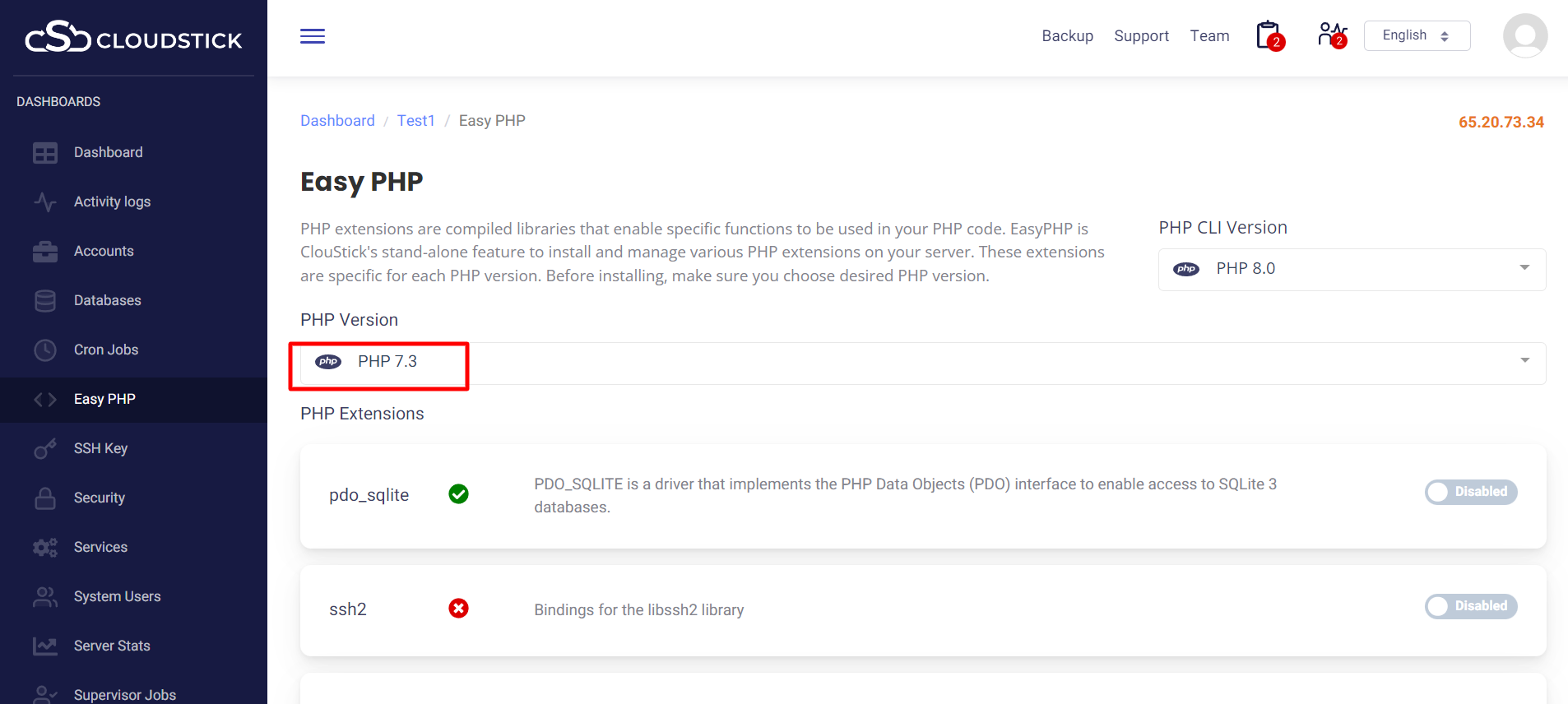Enable the ssh2 extension toggle
Screen dimensions: 1568x704
(1470, 606)
